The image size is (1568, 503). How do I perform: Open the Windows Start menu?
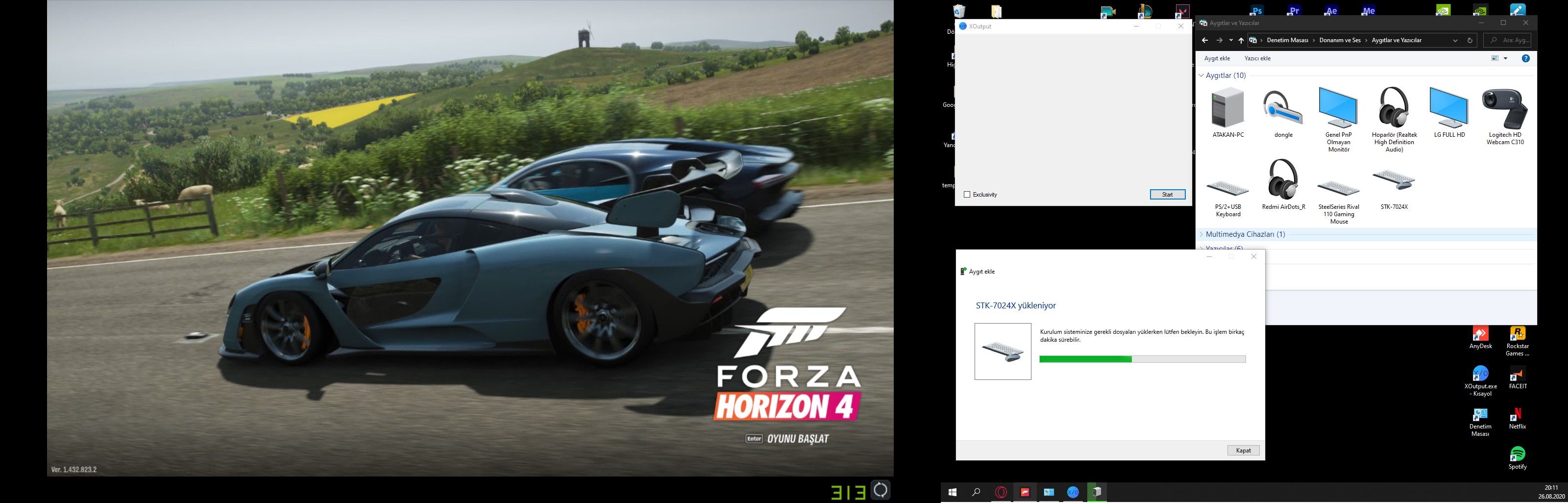point(953,492)
